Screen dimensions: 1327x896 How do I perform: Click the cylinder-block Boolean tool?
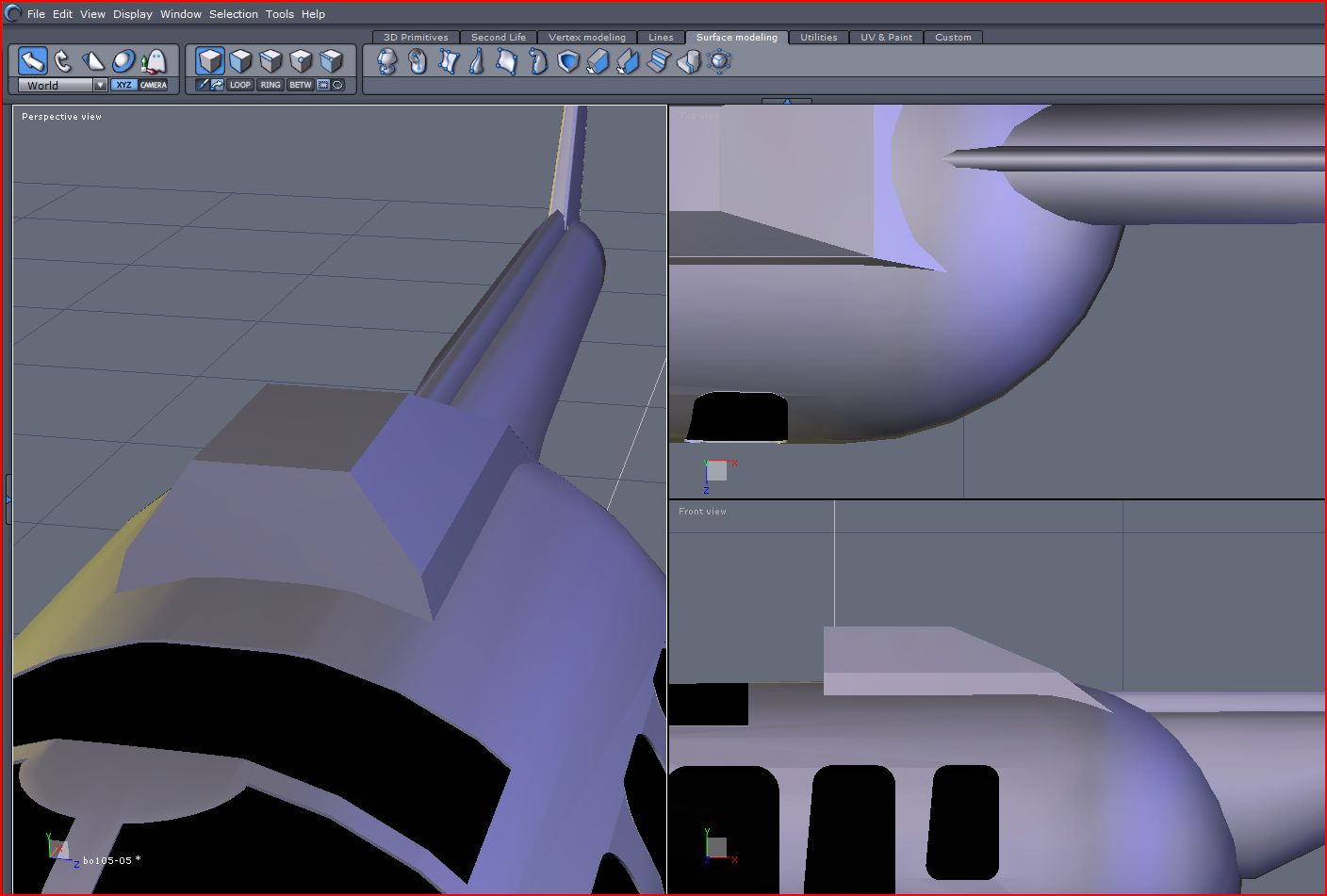coord(688,62)
